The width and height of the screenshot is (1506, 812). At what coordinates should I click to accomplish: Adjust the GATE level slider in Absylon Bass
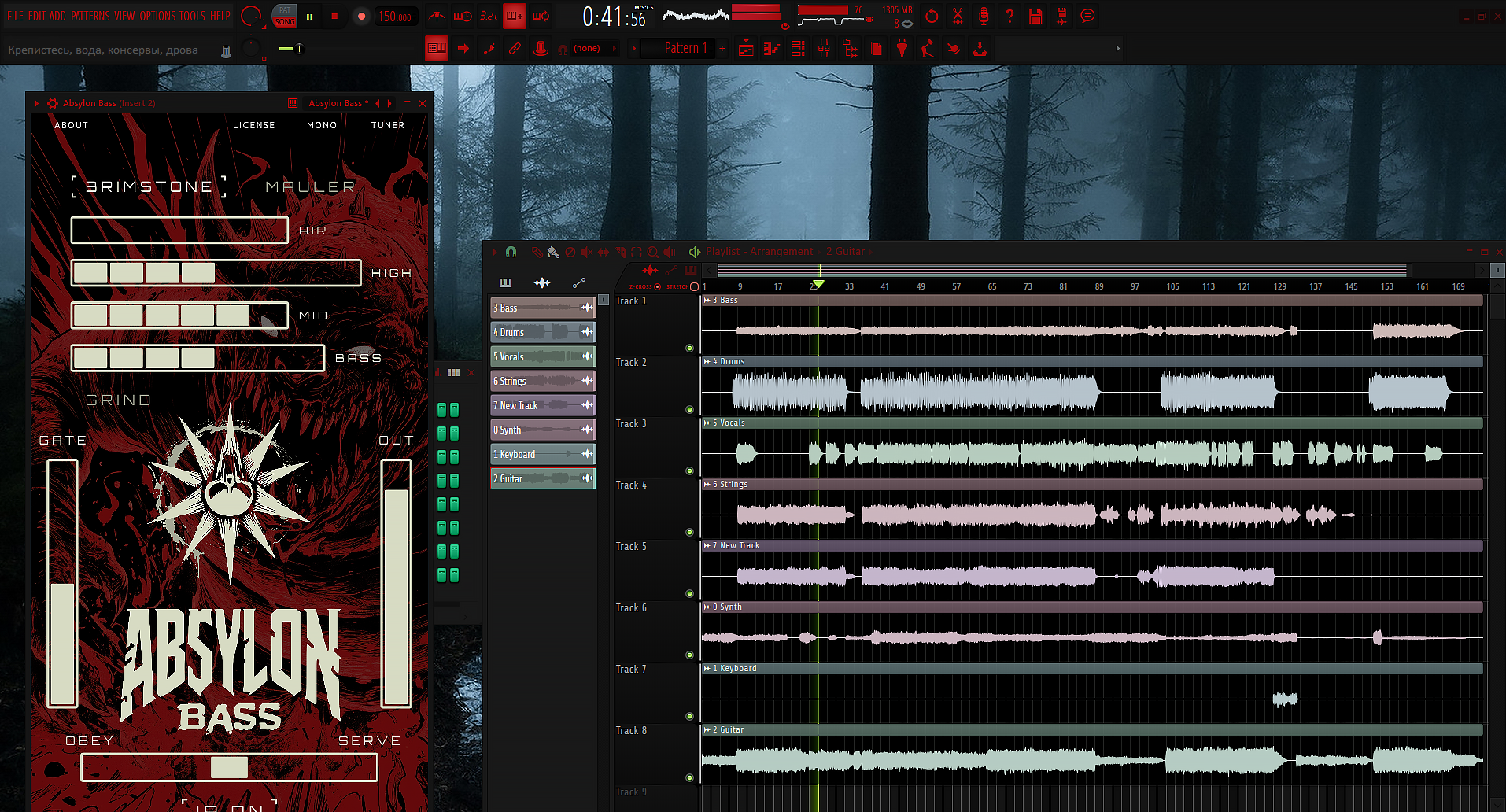click(62, 583)
